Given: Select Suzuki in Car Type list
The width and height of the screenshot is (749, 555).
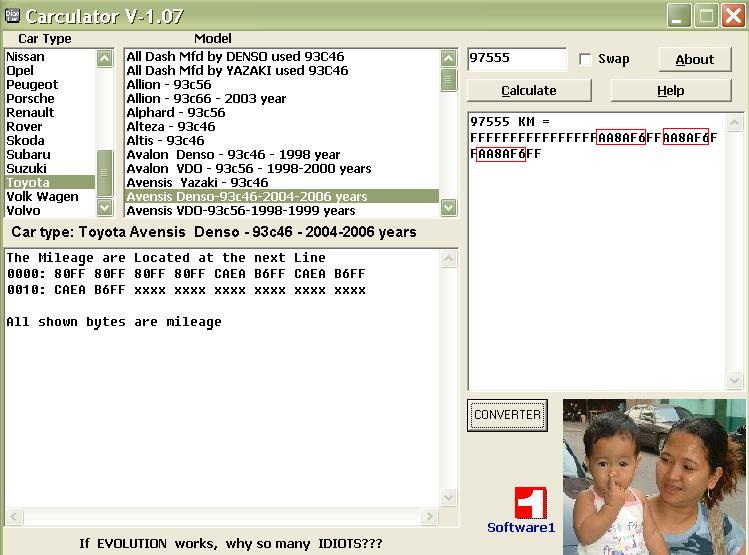Looking at the screenshot, I should tap(50, 169).
